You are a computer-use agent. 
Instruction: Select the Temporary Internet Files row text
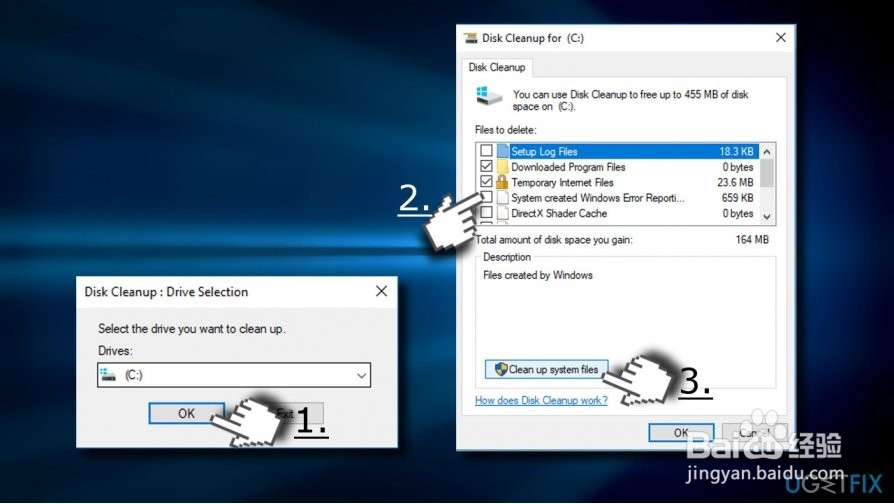(562, 182)
